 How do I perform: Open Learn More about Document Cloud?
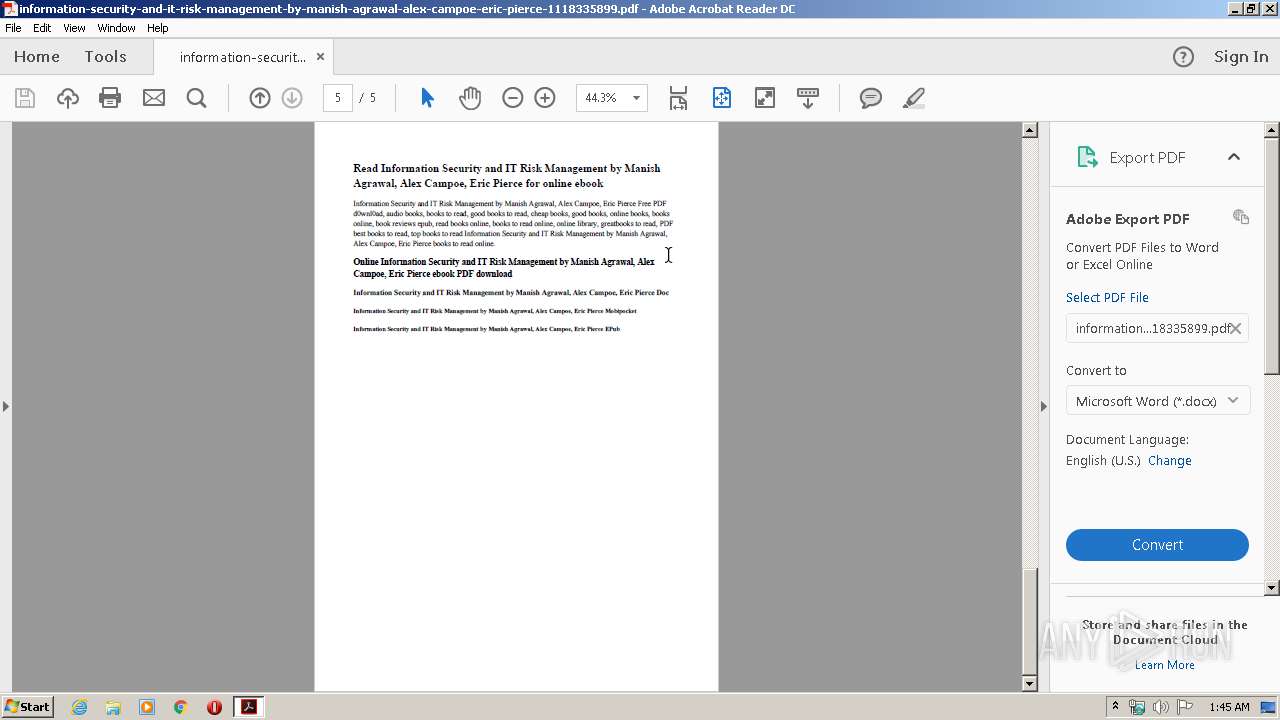[1165, 665]
